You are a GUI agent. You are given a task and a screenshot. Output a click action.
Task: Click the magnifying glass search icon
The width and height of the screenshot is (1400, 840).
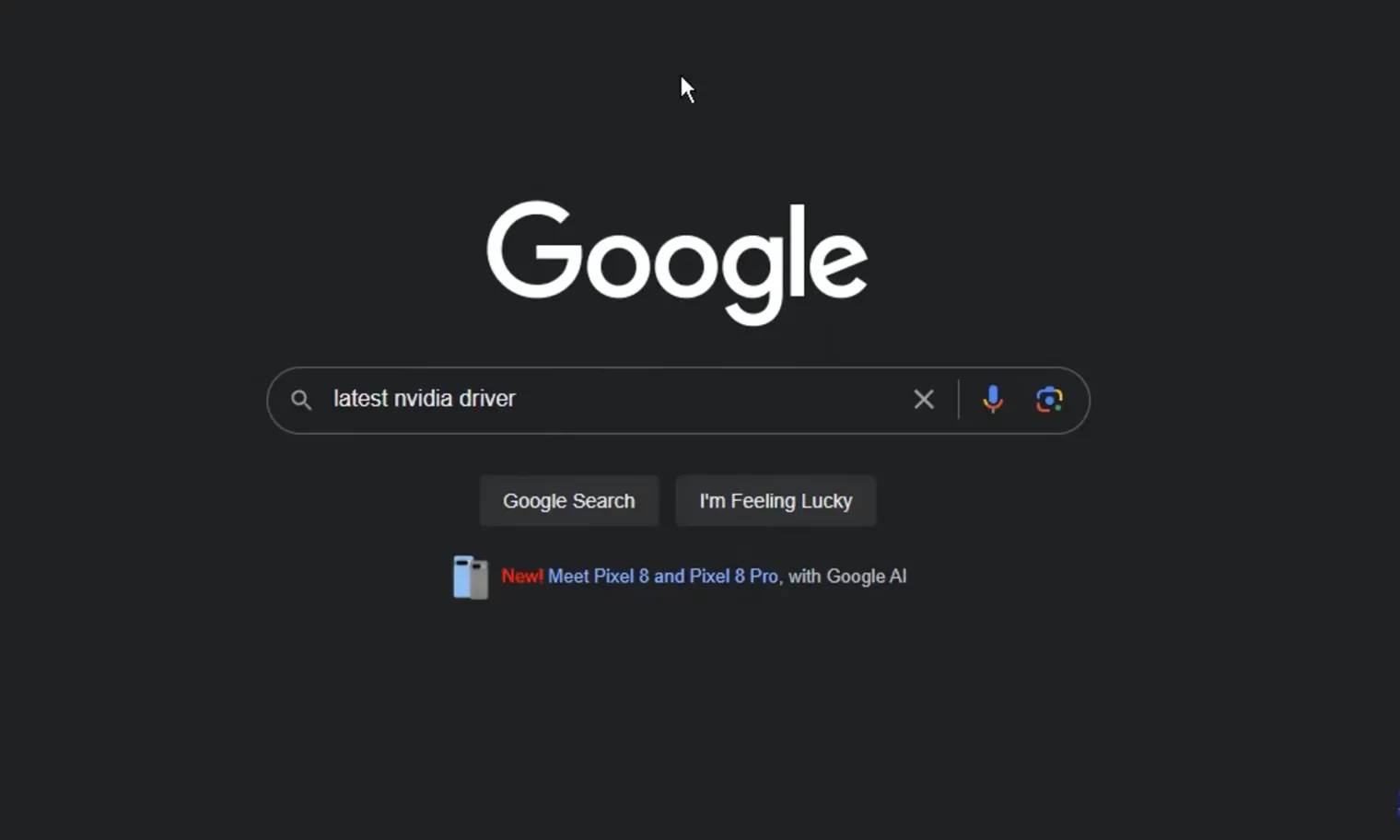coord(301,400)
